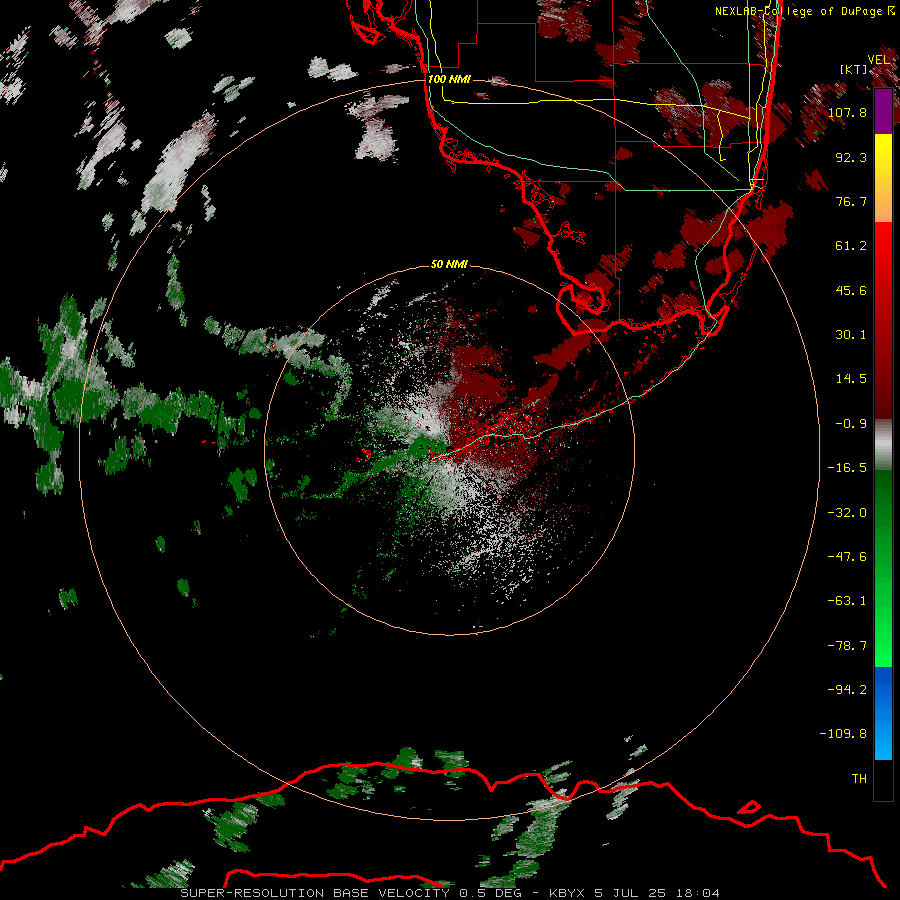
Task: Click the yellow segment of velocity color bar
Action: coord(883,178)
